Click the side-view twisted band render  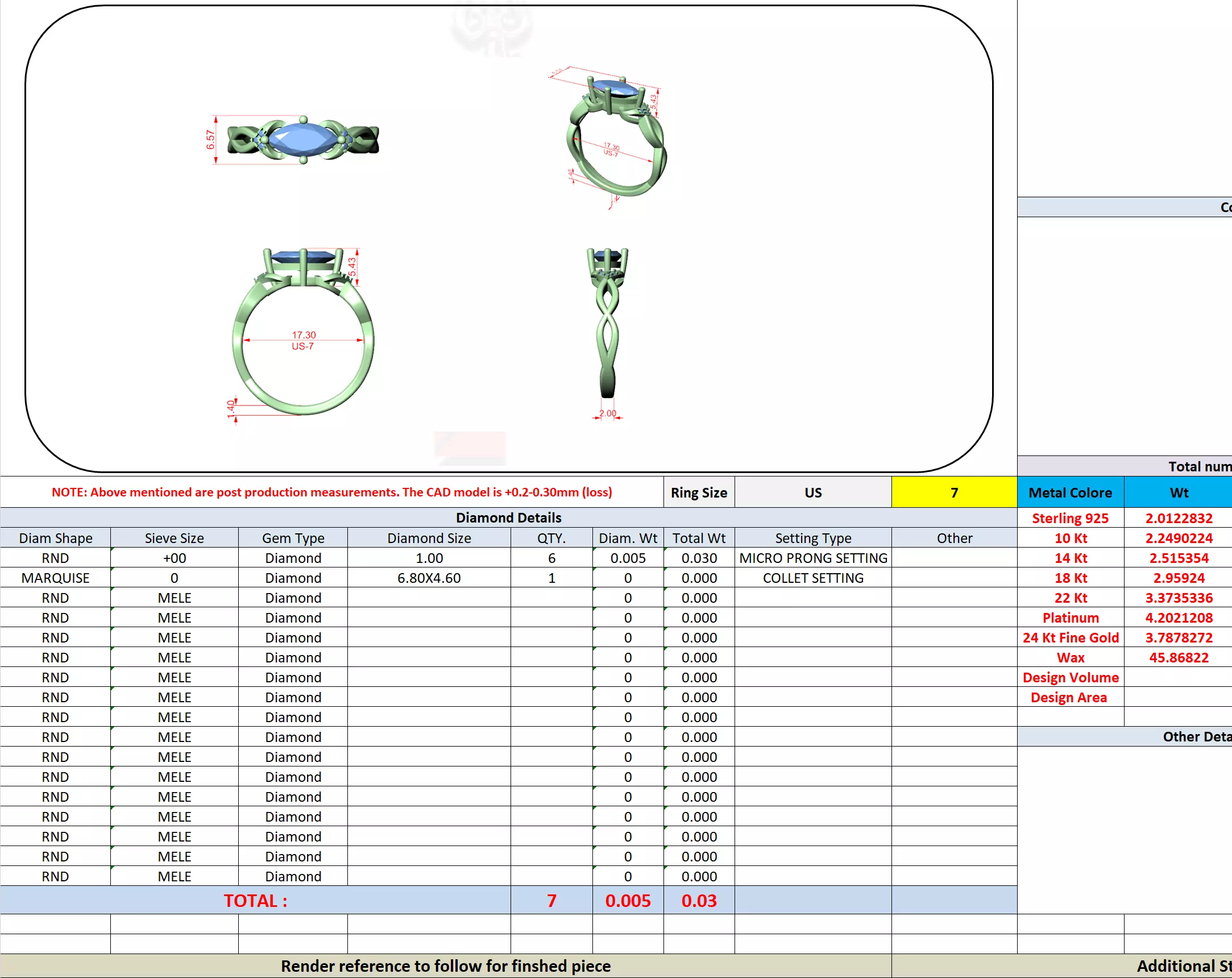click(x=607, y=326)
